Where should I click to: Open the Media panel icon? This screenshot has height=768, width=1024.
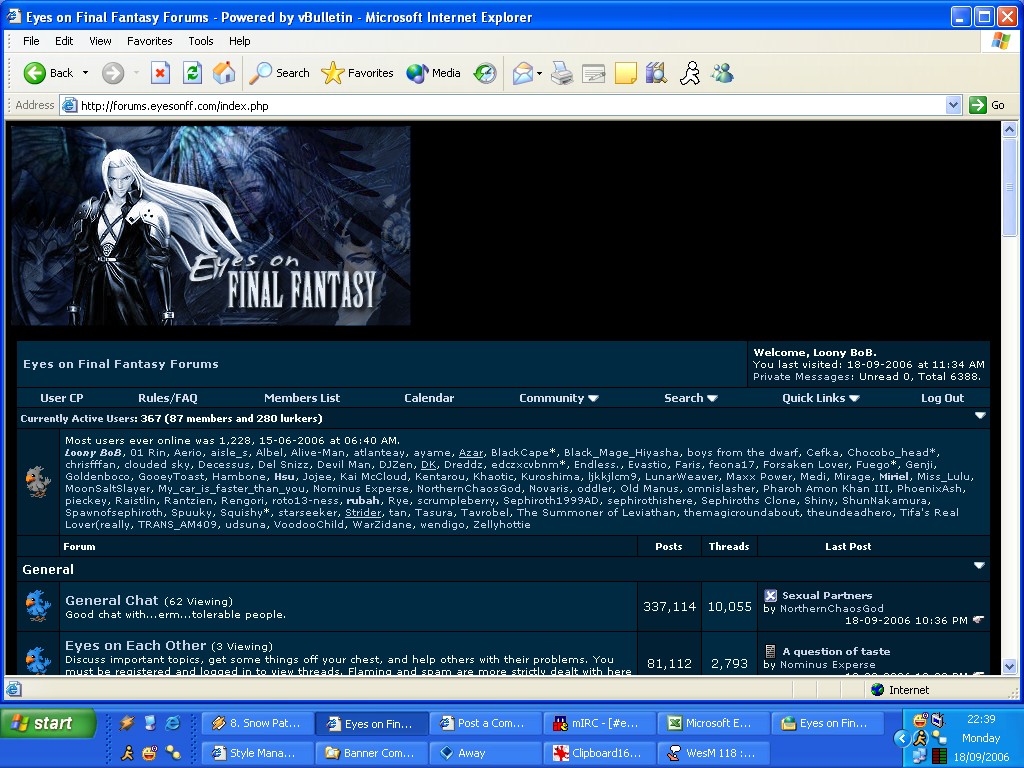(x=433, y=72)
